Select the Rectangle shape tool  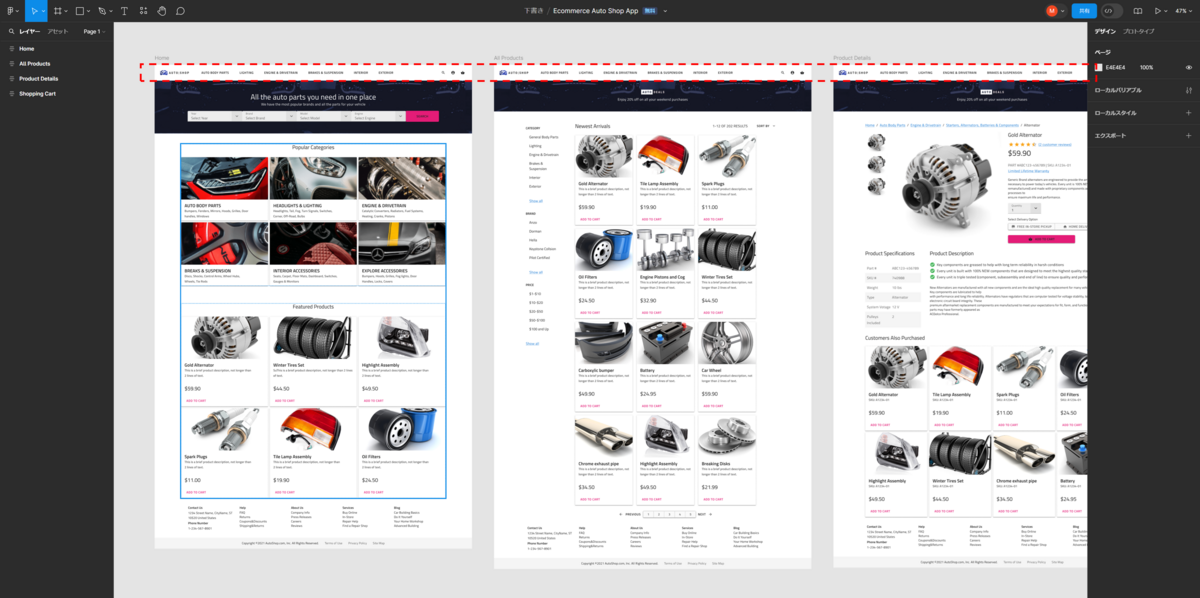point(80,10)
